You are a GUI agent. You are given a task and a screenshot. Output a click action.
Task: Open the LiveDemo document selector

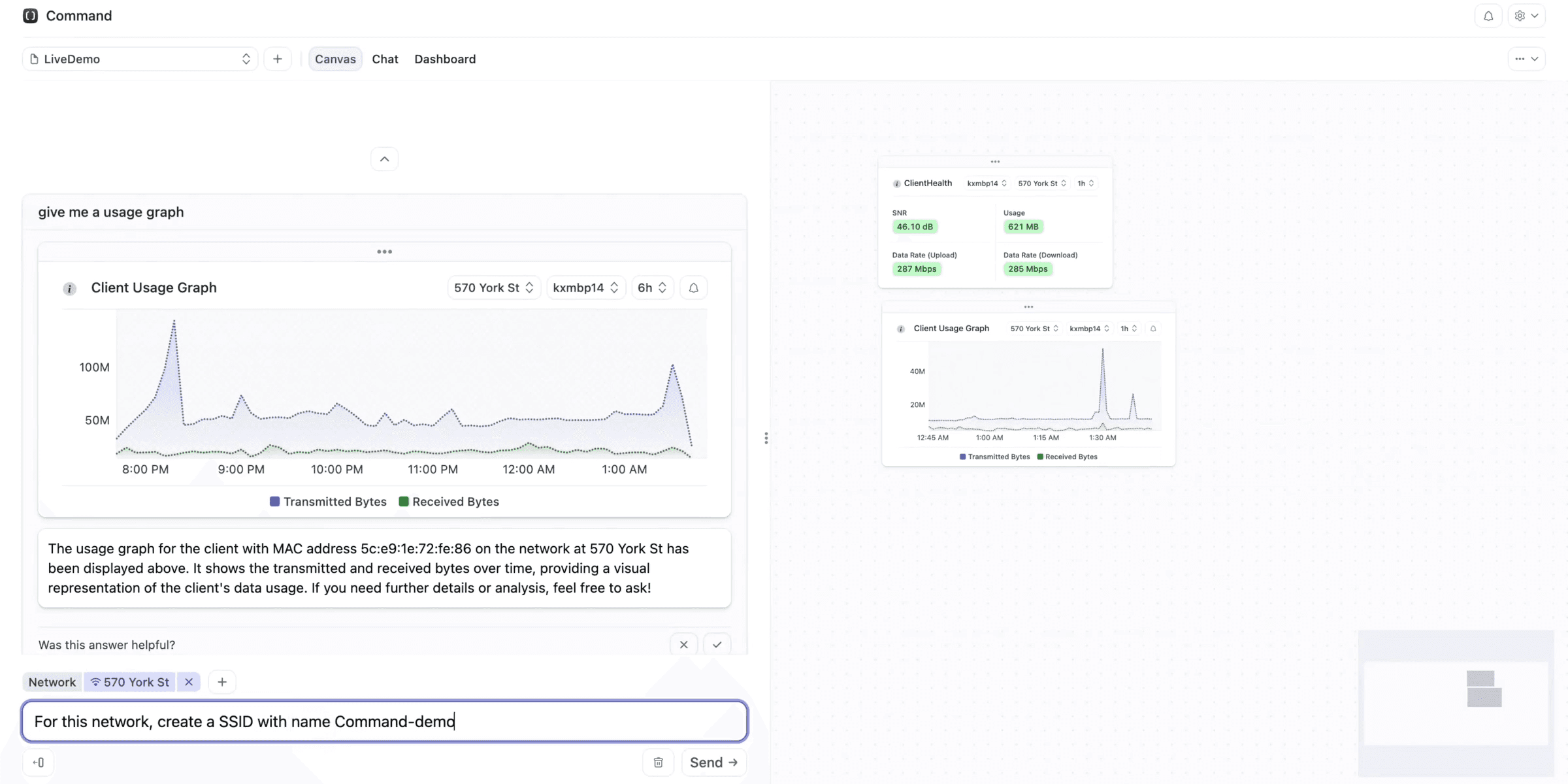click(139, 58)
